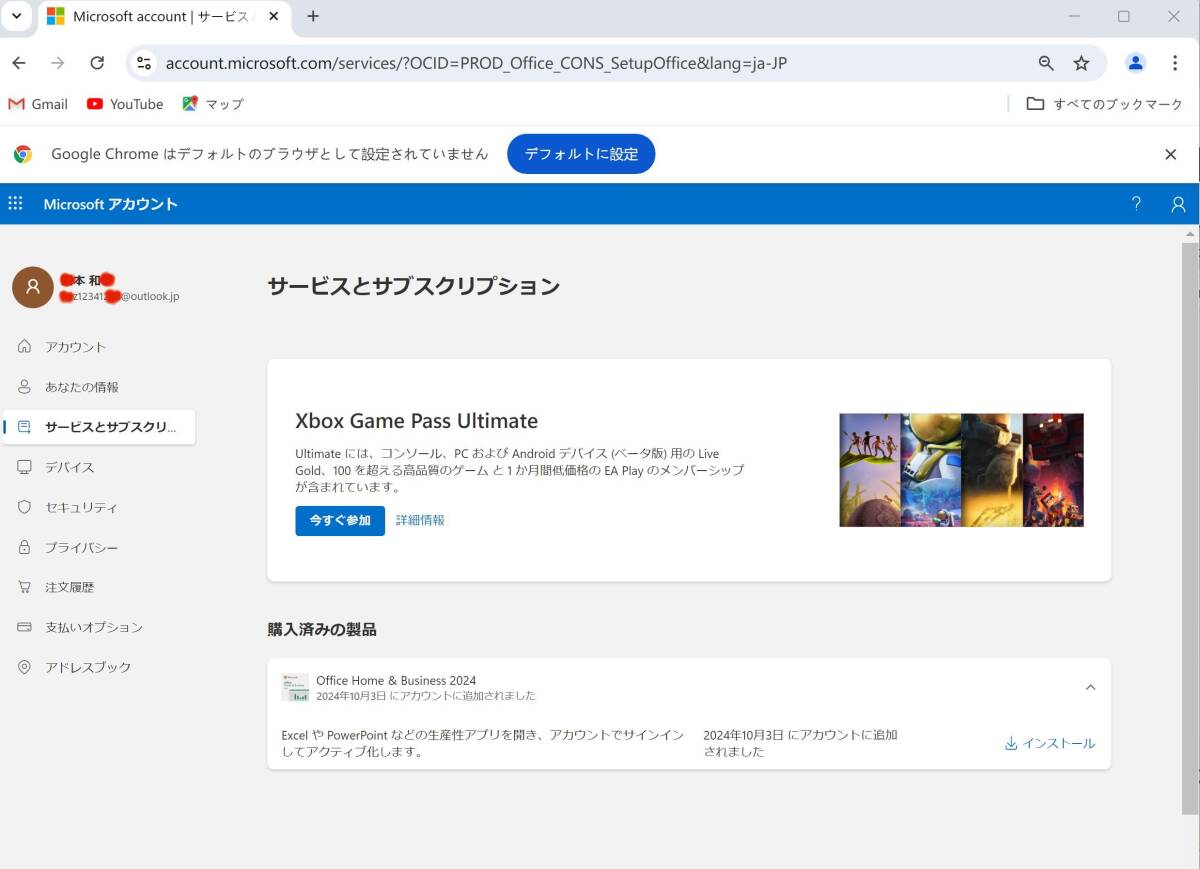Click the zoom magnifier icon in address bar
The width and height of the screenshot is (1200, 869).
pos(1046,63)
